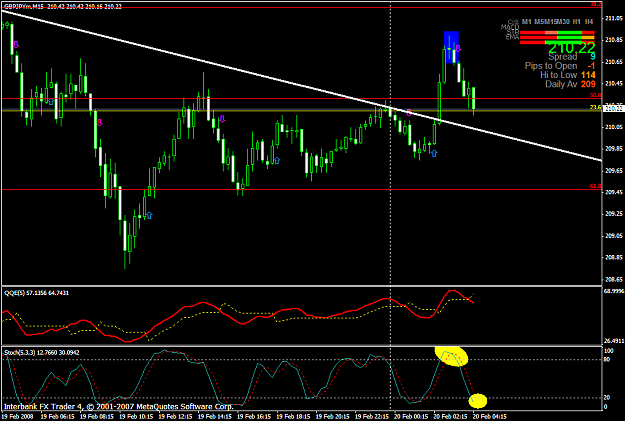This screenshot has width=625, height=421.
Task: Select the white descending trendline
Action: point(301,85)
